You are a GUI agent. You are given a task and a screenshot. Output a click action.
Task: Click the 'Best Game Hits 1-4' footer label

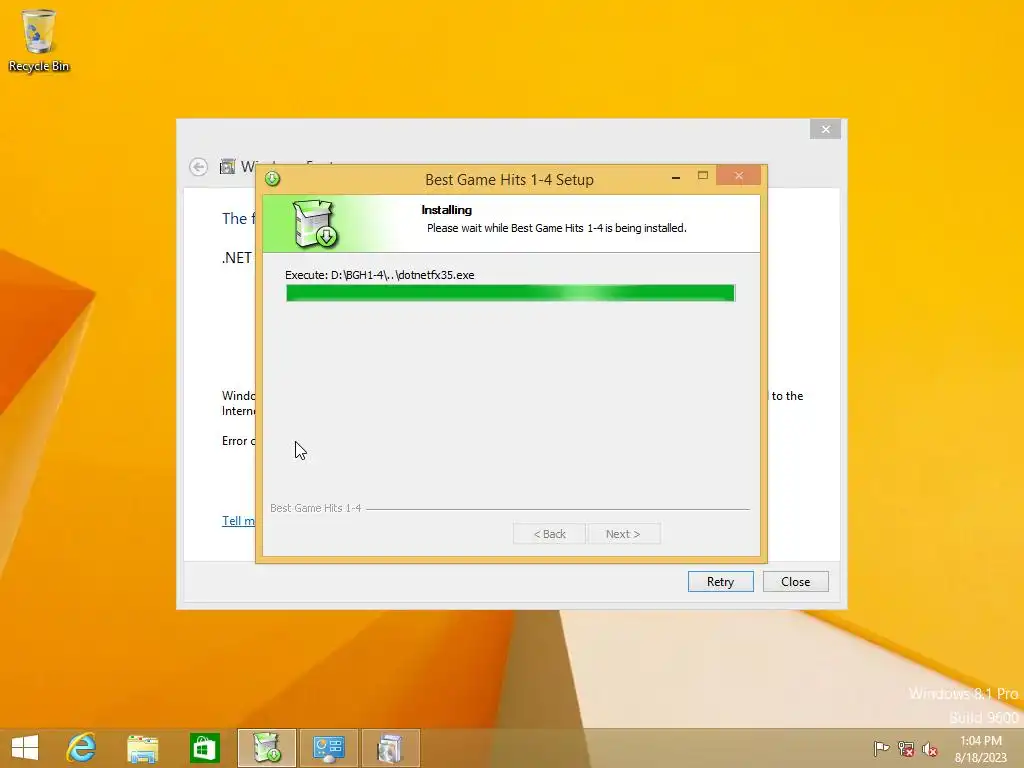coord(315,508)
